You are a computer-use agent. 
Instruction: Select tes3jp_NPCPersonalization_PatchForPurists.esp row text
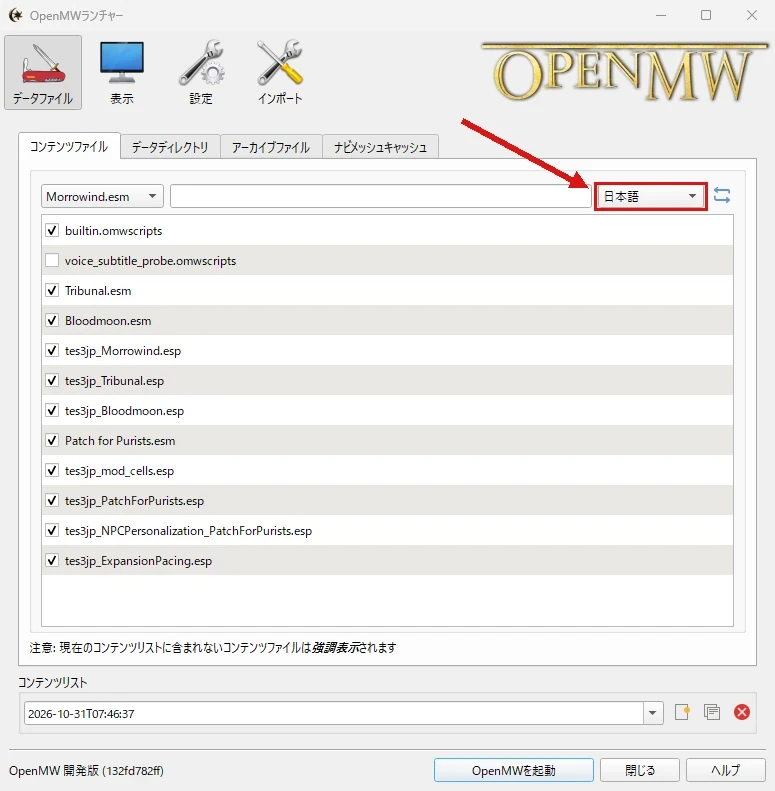pyautogui.click(x=188, y=531)
